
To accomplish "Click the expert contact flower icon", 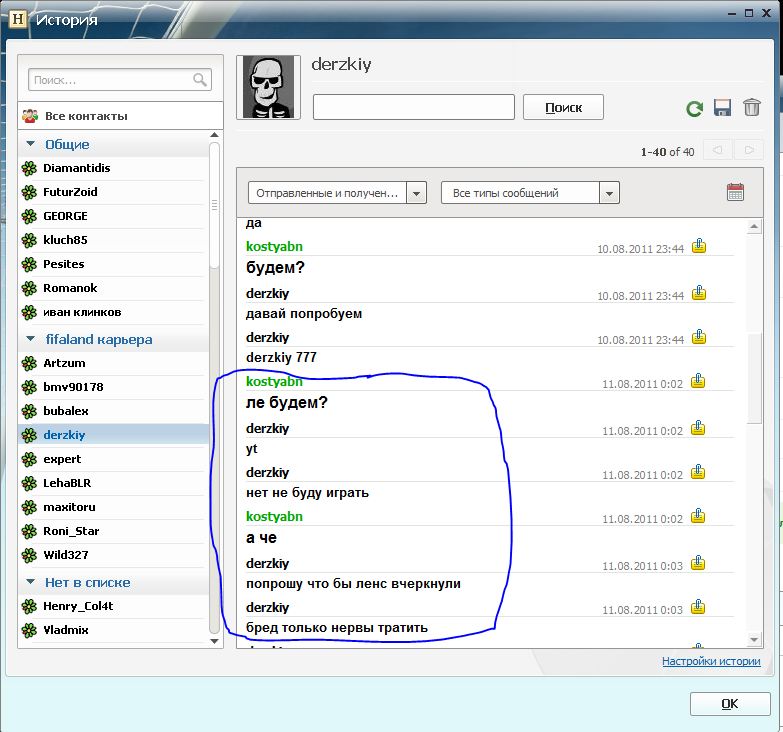I will pyautogui.click(x=29, y=459).
